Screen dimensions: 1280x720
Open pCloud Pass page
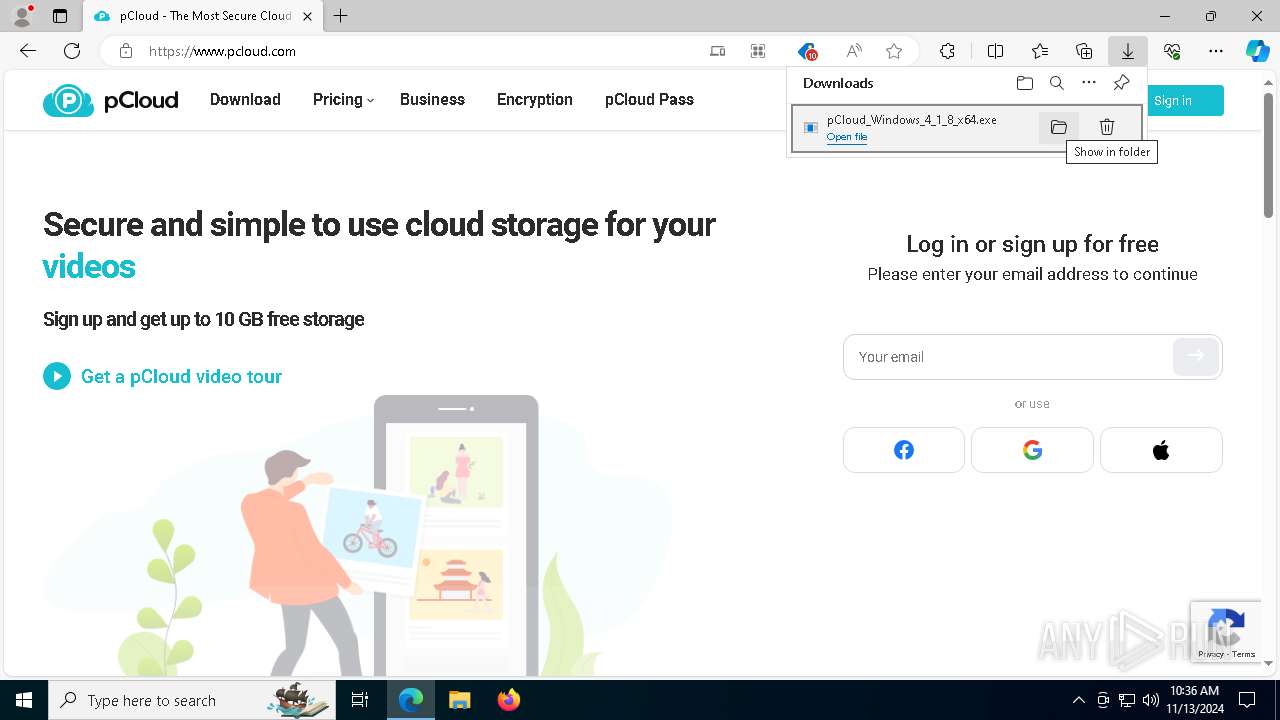(x=649, y=99)
